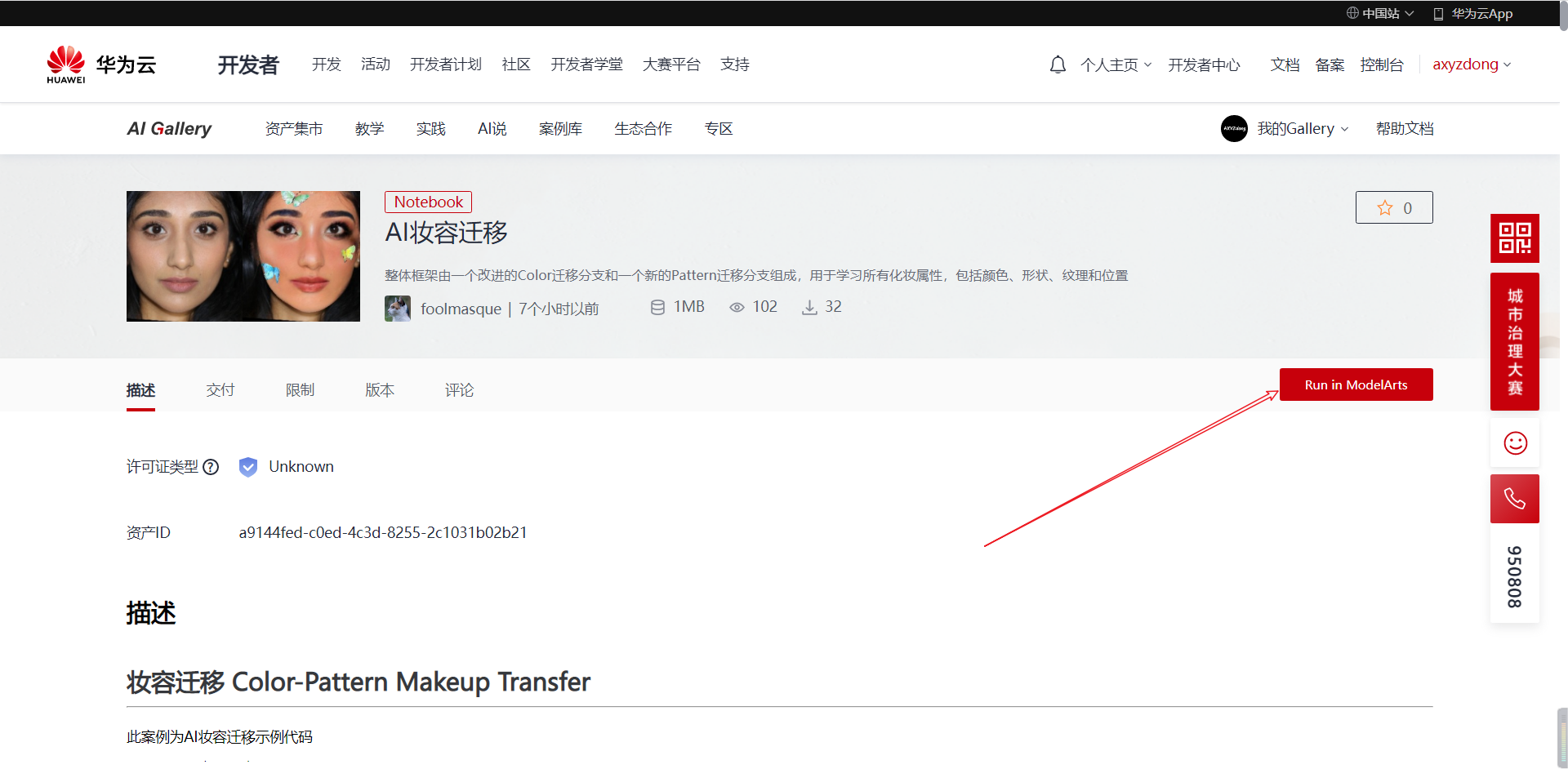1568x769 pixels.
Task: Click the asset ID a9144fed text
Action: click(383, 532)
